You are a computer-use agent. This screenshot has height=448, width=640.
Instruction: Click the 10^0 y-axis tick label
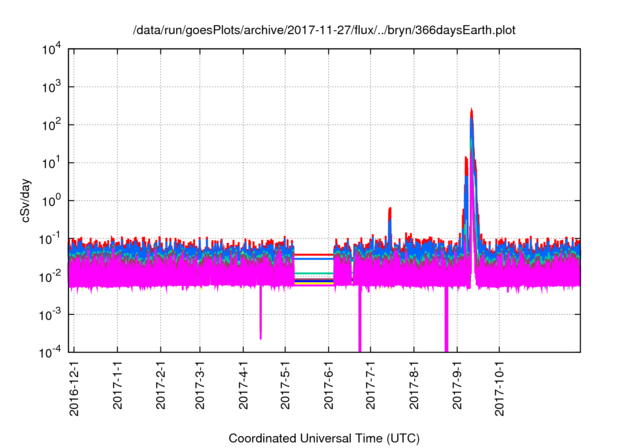[52, 200]
